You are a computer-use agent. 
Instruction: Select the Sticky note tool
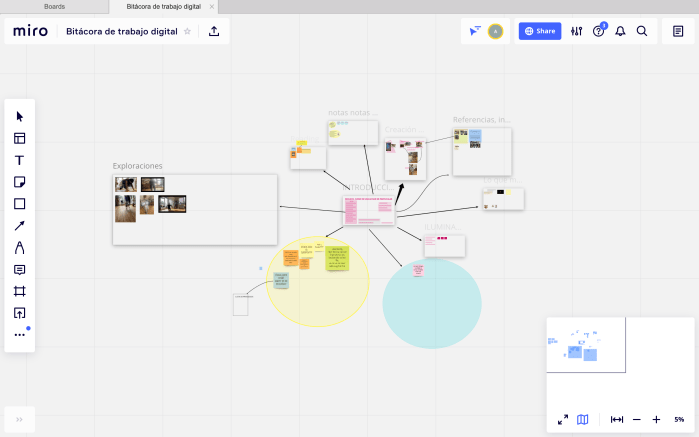click(x=20, y=182)
